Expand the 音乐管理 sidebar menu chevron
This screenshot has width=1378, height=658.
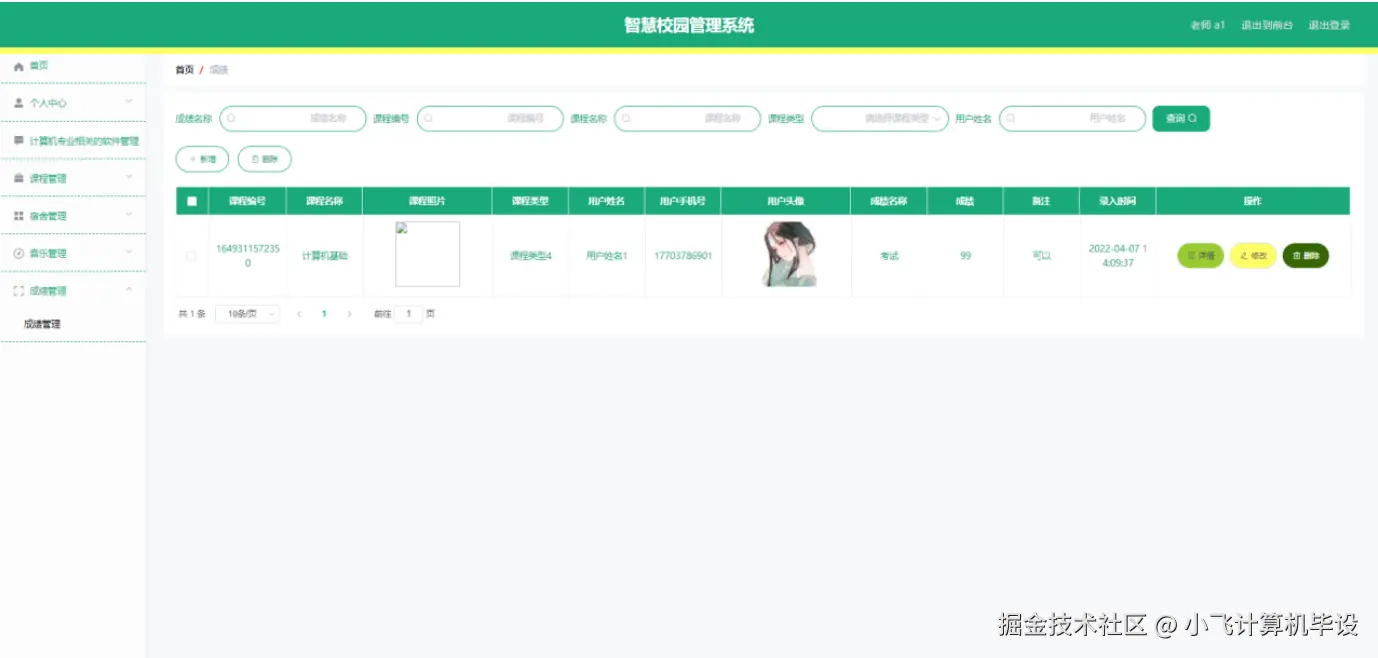(x=128, y=253)
